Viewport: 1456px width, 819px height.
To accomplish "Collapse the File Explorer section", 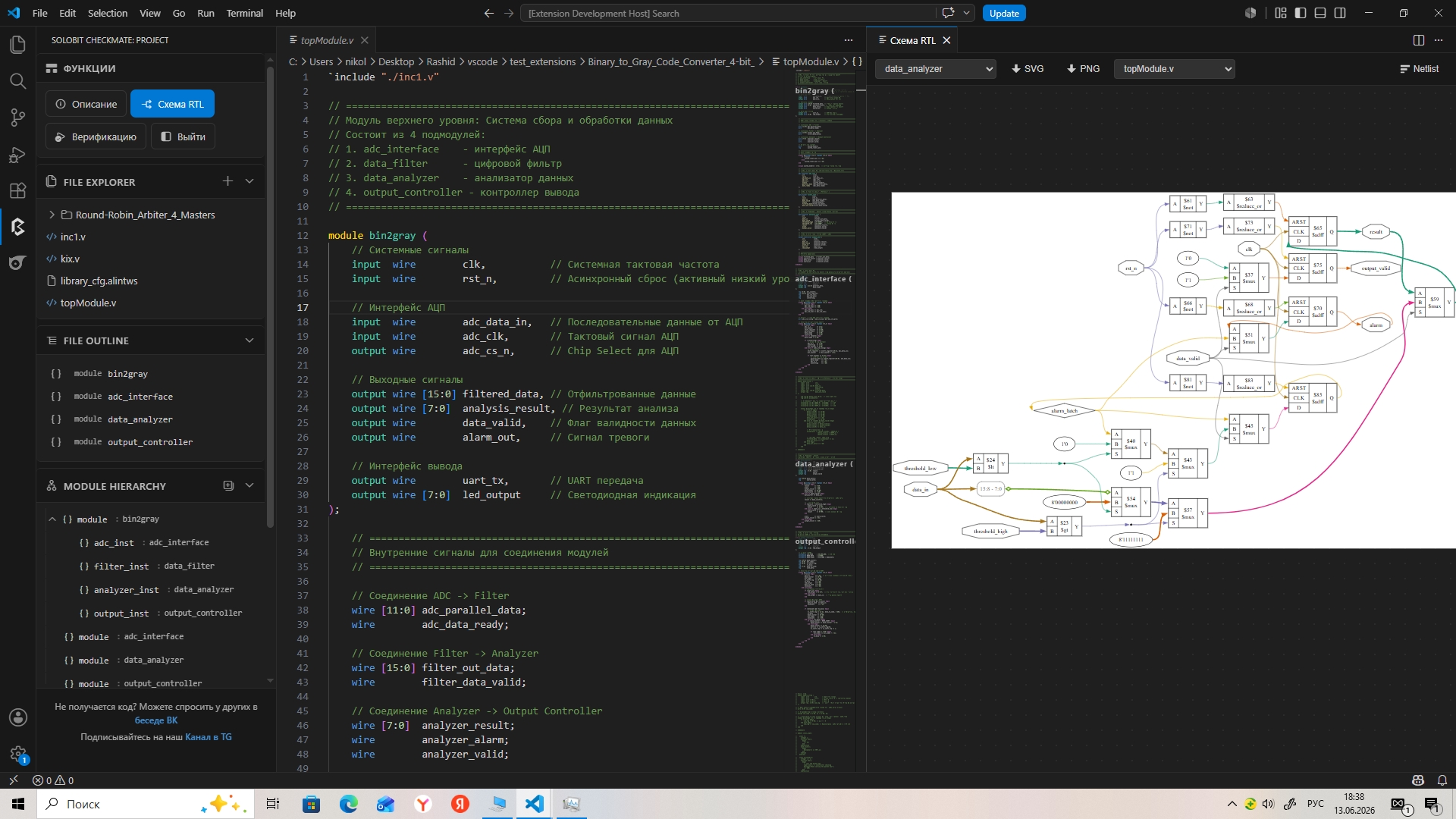I will coord(249,181).
